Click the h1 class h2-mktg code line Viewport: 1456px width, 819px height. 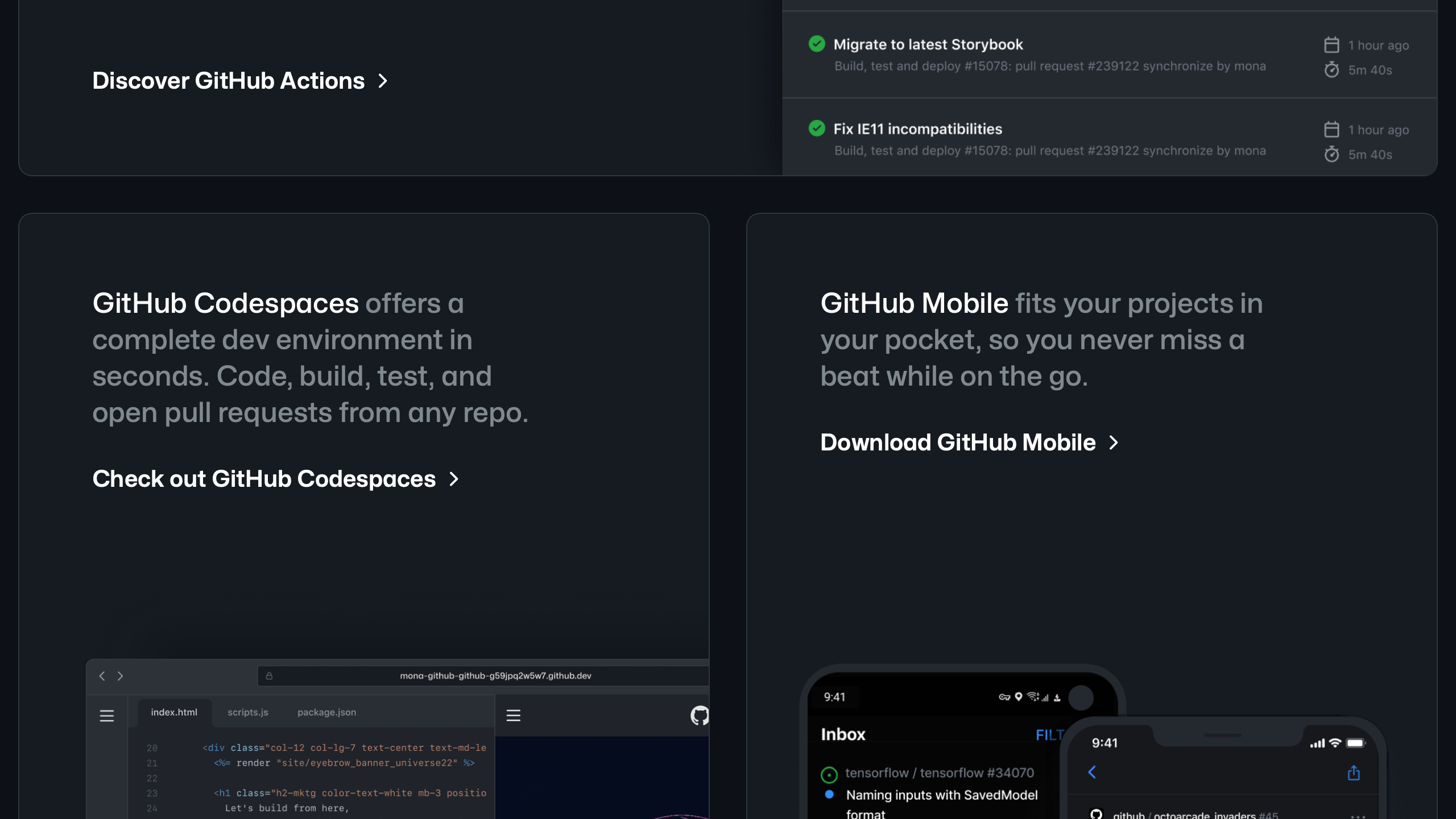pyautogui.click(x=350, y=793)
